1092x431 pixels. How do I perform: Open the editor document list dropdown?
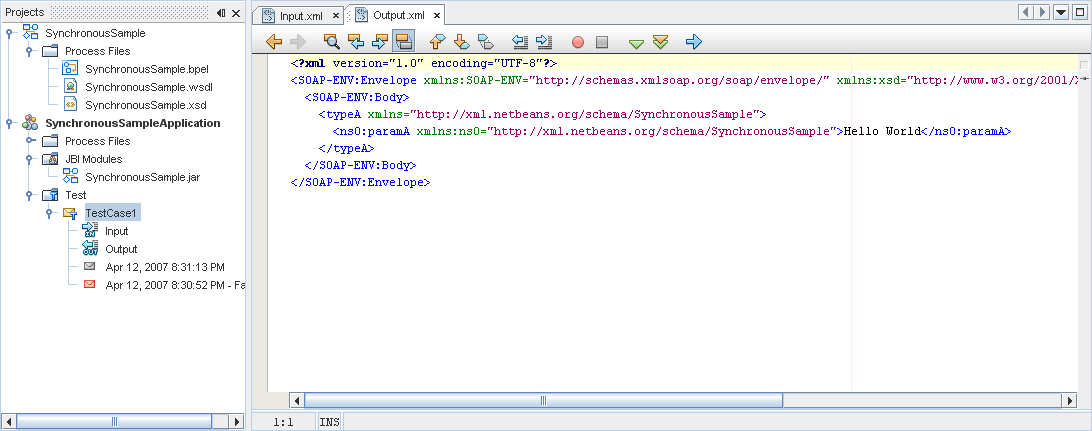(x=1061, y=13)
